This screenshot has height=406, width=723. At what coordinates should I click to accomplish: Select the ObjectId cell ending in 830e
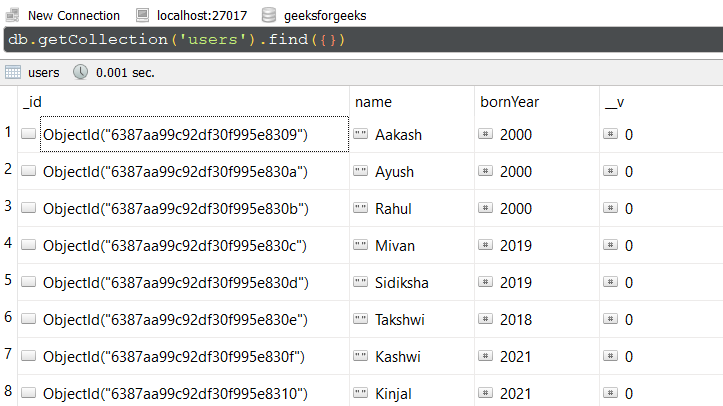point(184,319)
